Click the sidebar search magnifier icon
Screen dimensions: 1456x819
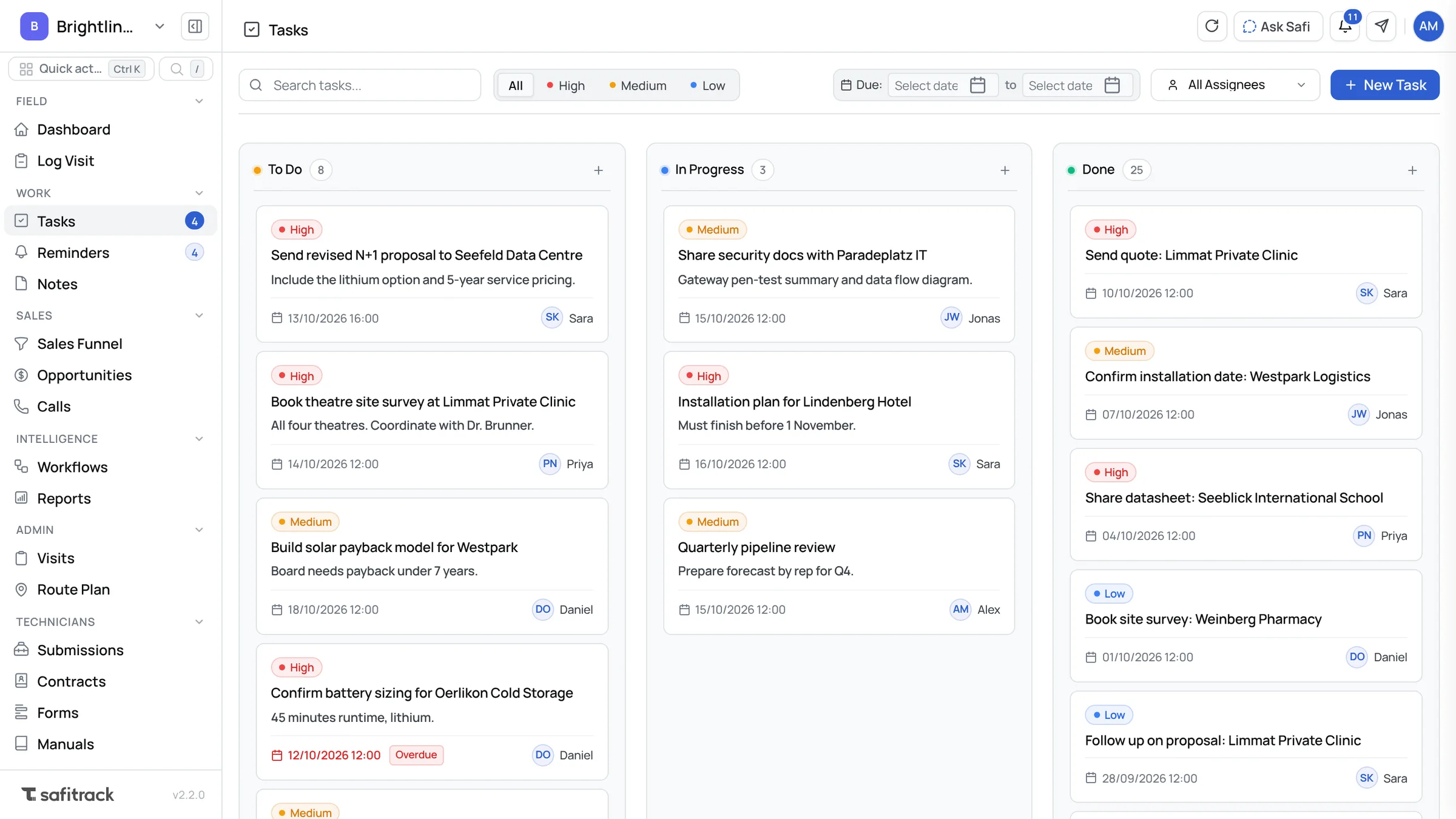click(177, 69)
